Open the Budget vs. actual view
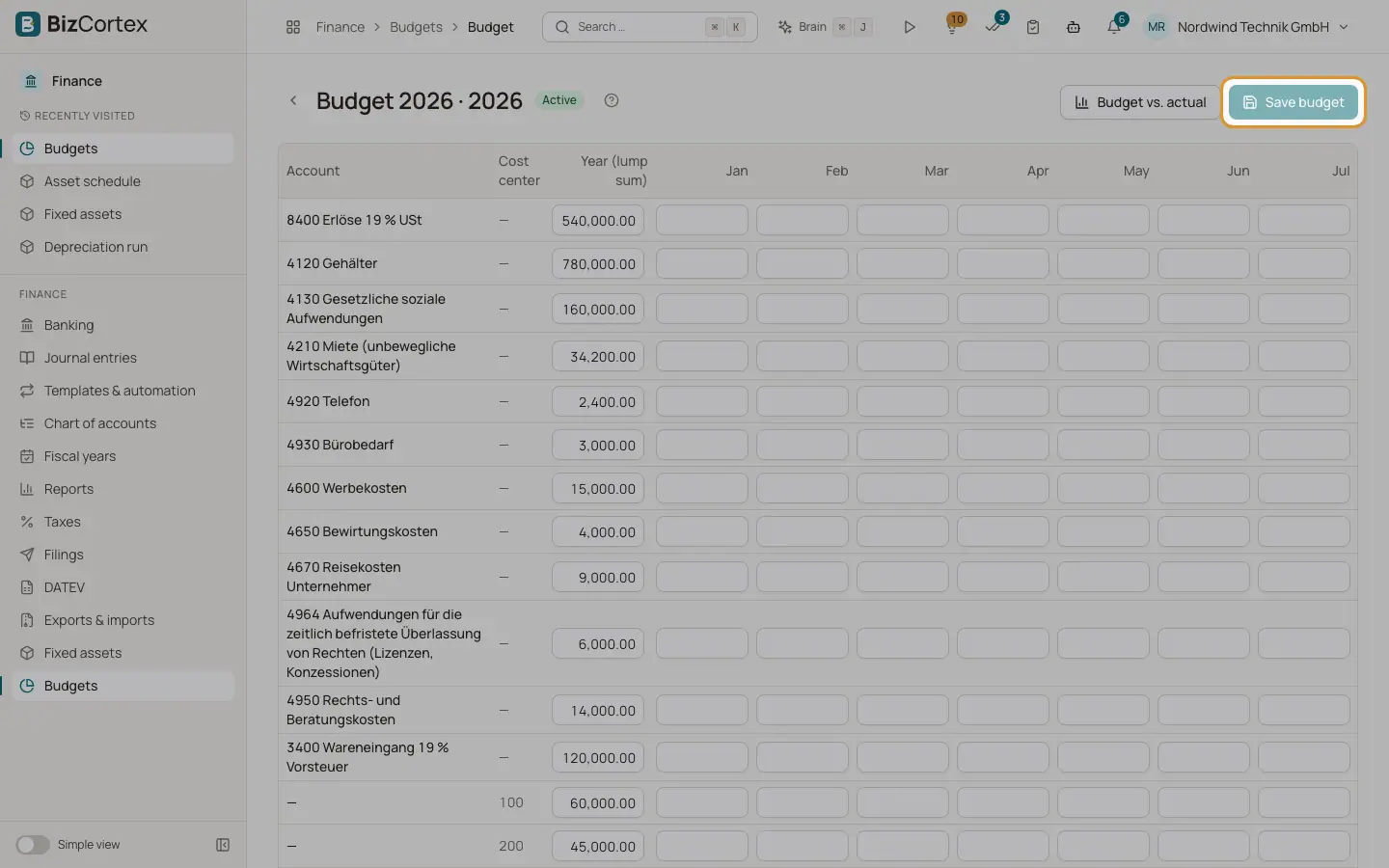Image resolution: width=1389 pixels, height=868 pixels. click(1140, 102)
